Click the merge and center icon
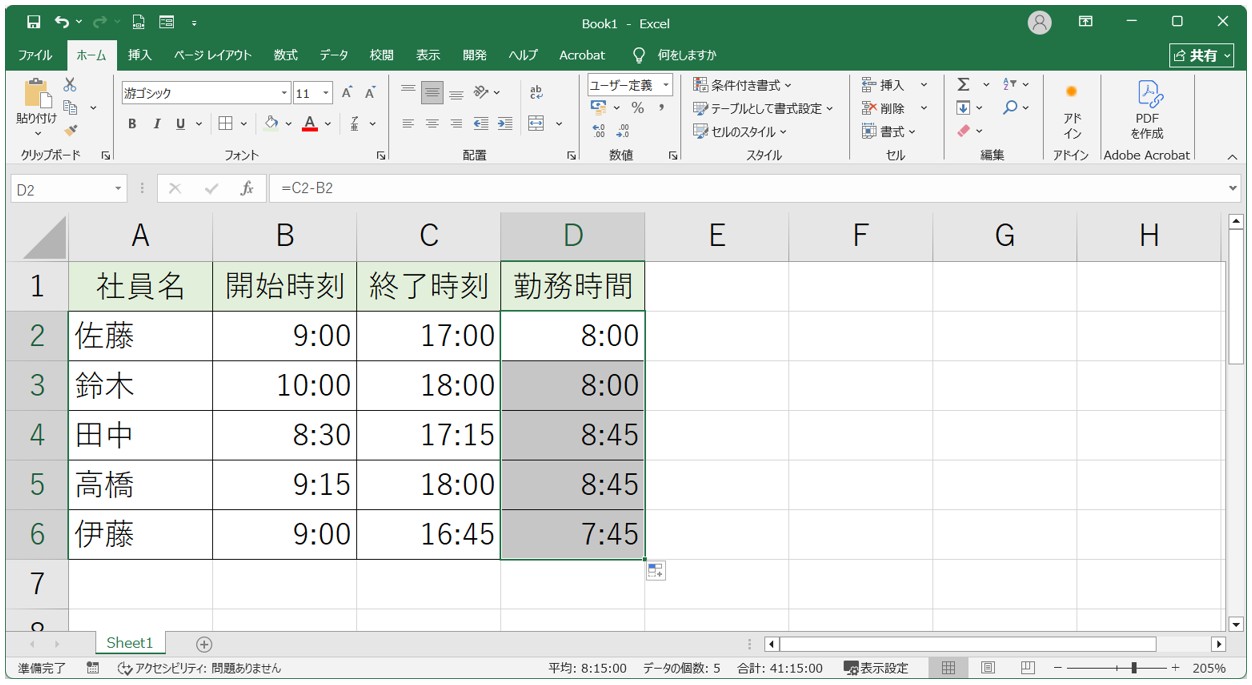Image resolution: width=1252 pixels, height=685 pixels. 536,124
